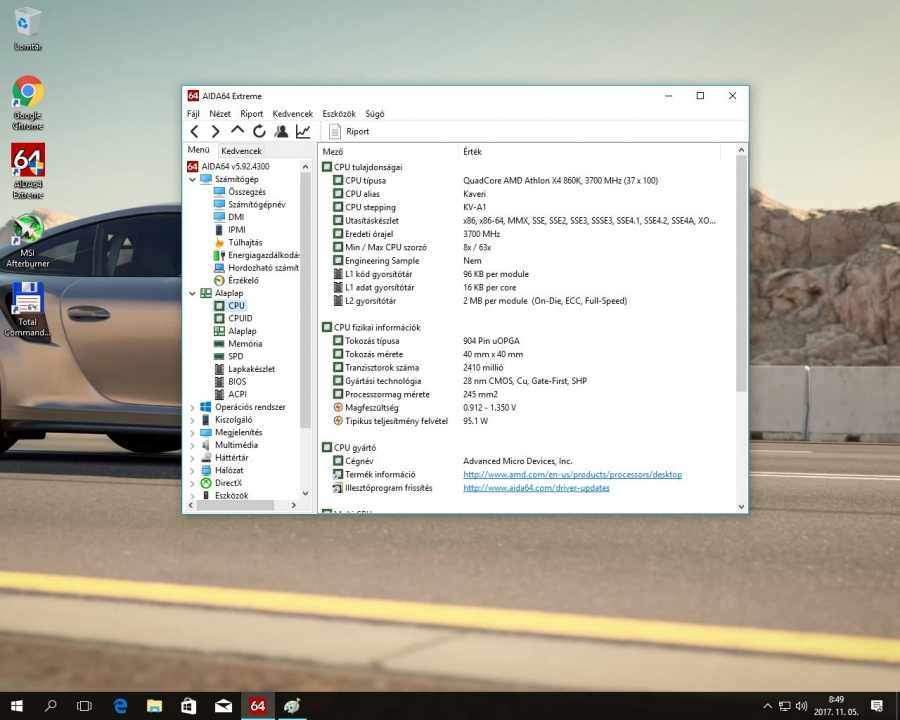
Task: Open Google Chrome from the desktop
Action: pos(28,103)
